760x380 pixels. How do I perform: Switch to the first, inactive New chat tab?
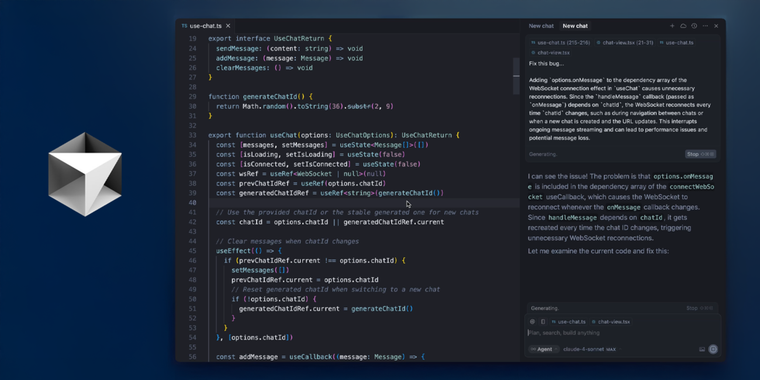[x=541, y=26]
